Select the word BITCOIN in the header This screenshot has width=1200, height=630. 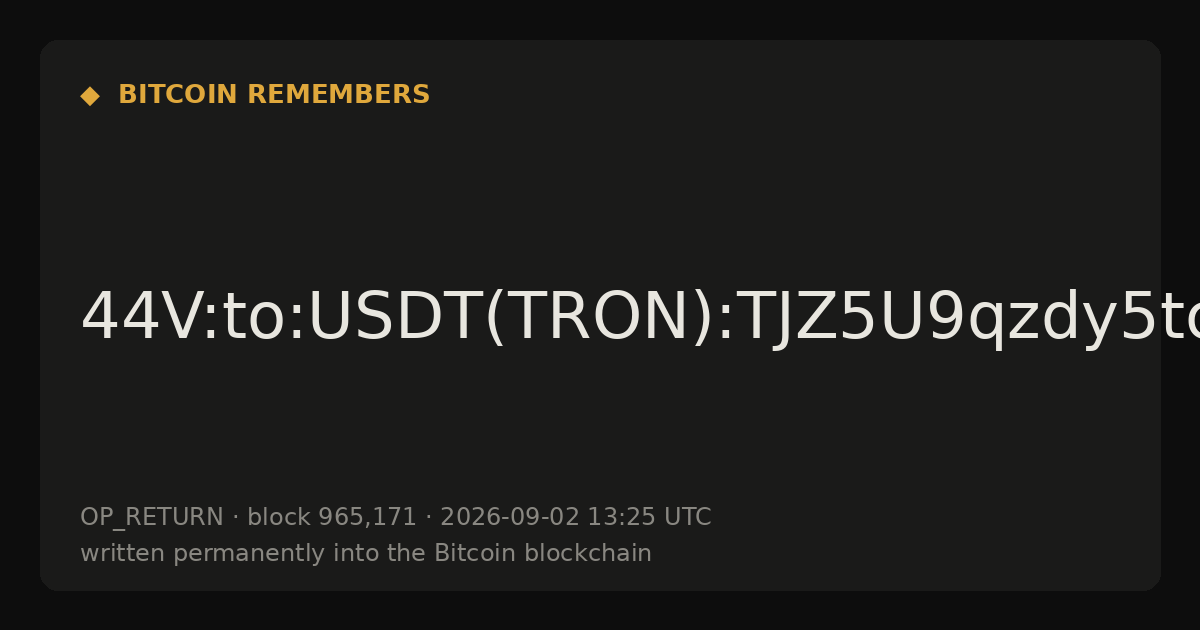tap(179, 95)
